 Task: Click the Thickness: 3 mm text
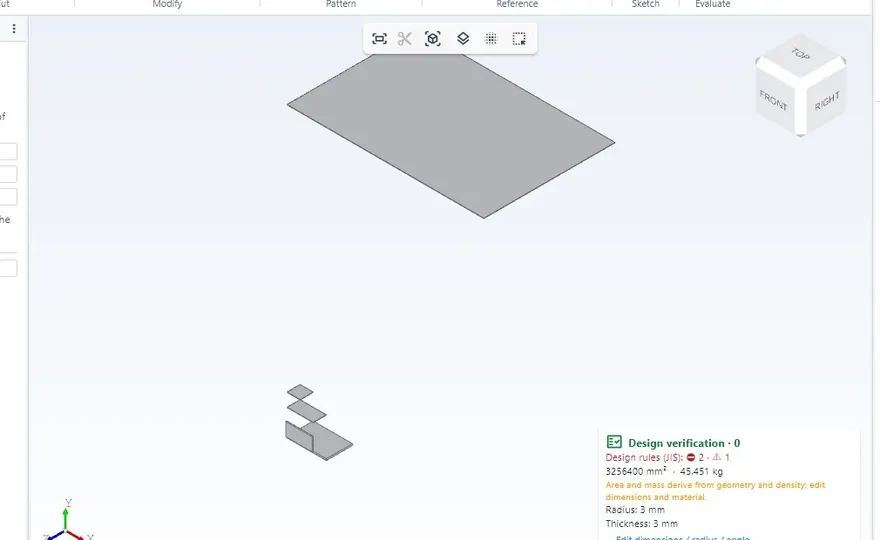641,523
